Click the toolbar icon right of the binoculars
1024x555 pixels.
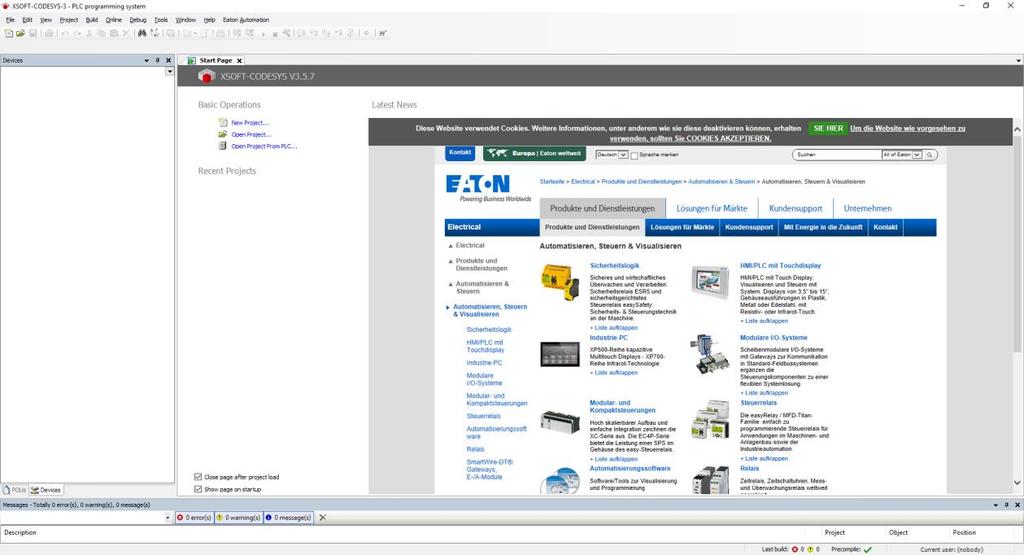click(x=155, y=33)
